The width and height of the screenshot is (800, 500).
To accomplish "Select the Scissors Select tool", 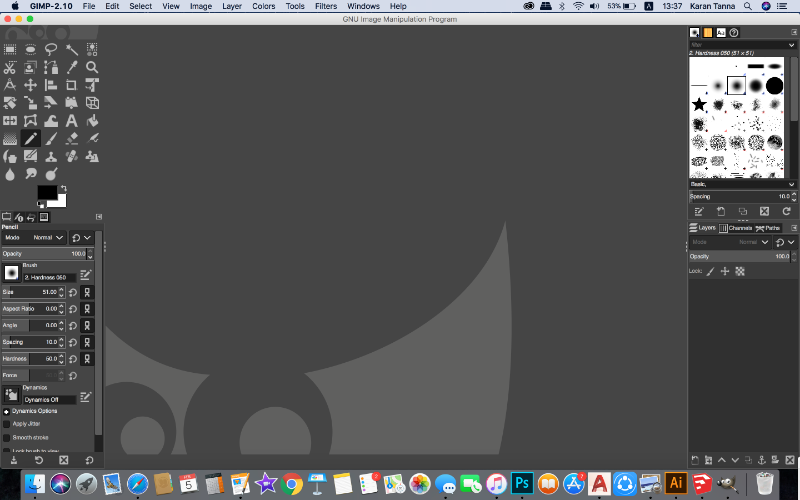I will point(10,67).
